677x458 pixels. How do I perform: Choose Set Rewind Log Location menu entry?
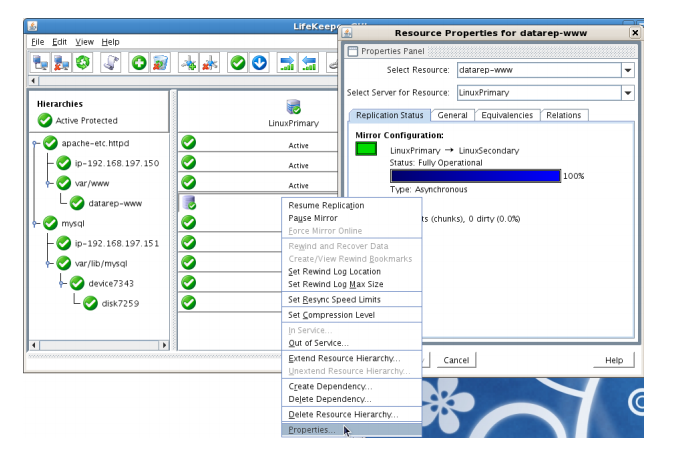pyautogui.click(x=351, y=272)
